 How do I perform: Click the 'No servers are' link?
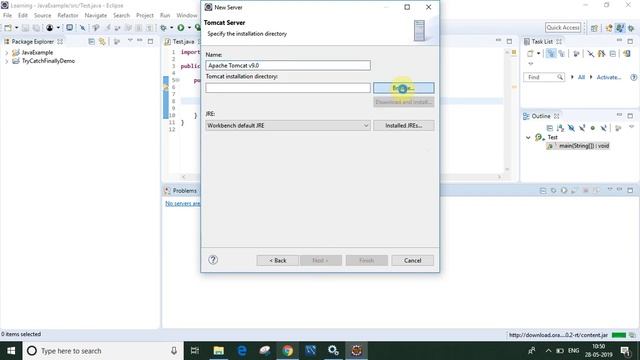(182, 203)
